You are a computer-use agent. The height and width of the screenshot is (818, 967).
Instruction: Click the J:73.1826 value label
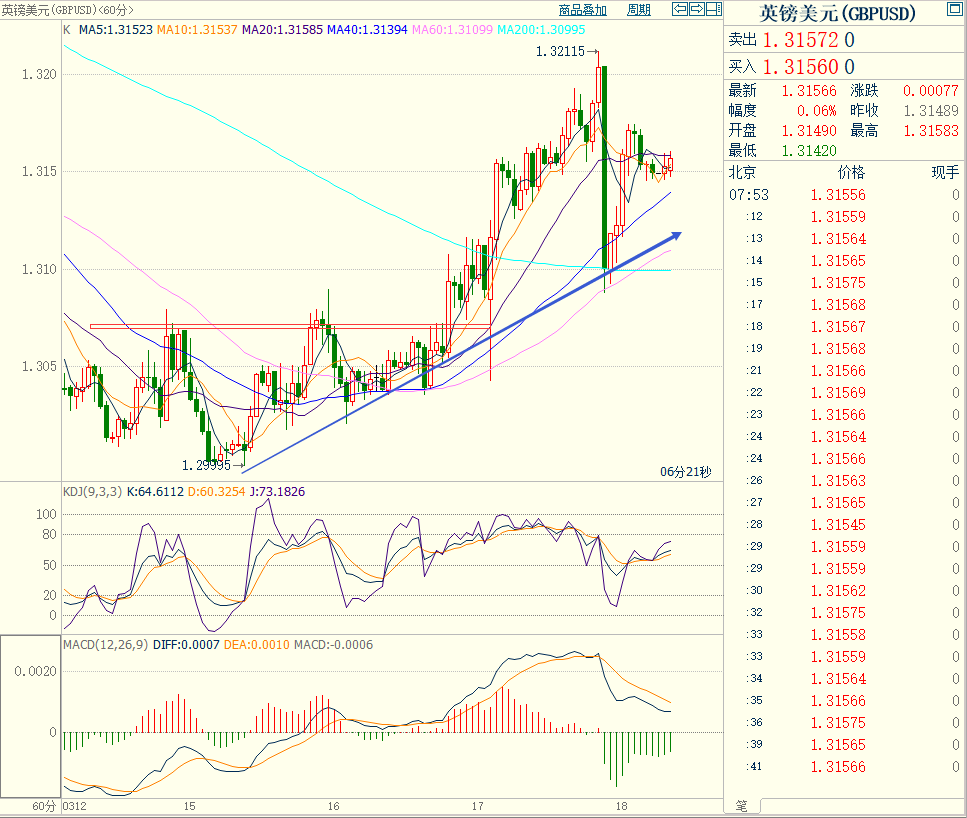pos(277,492)
